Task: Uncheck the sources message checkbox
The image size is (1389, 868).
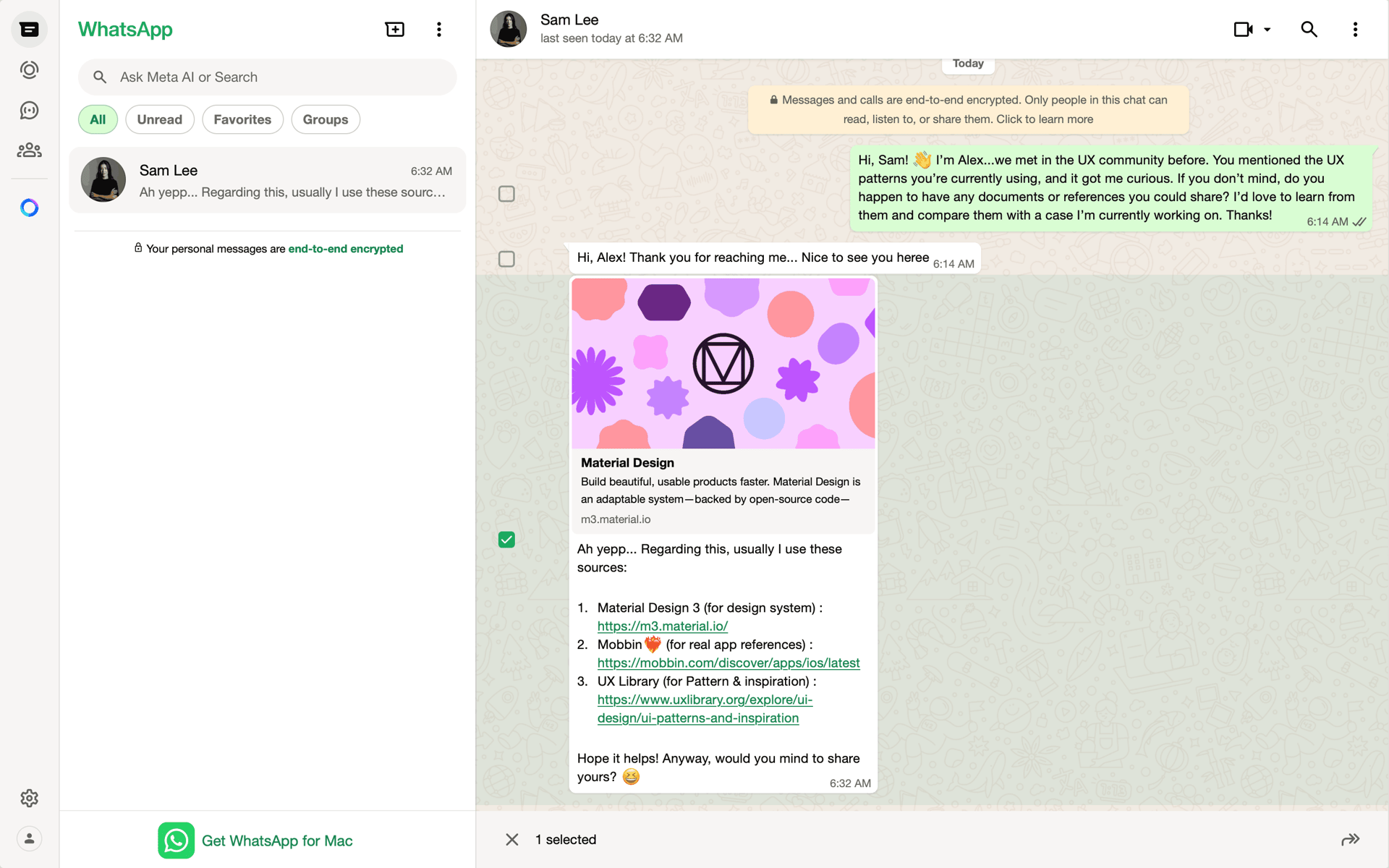Action: pyautogui.click(x=506, y=540)
